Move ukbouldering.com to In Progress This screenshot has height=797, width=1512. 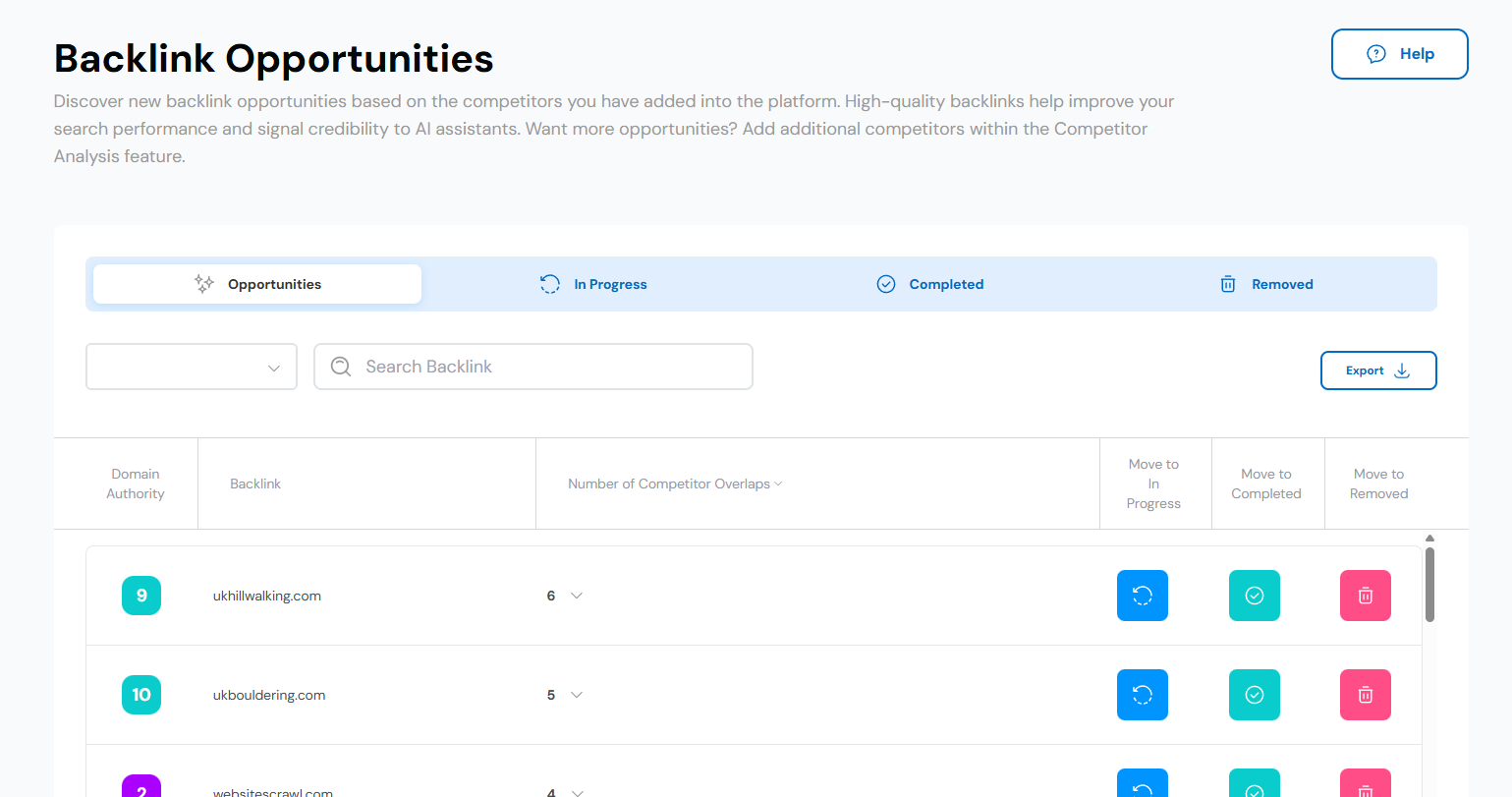click(x=1143, y=695)
